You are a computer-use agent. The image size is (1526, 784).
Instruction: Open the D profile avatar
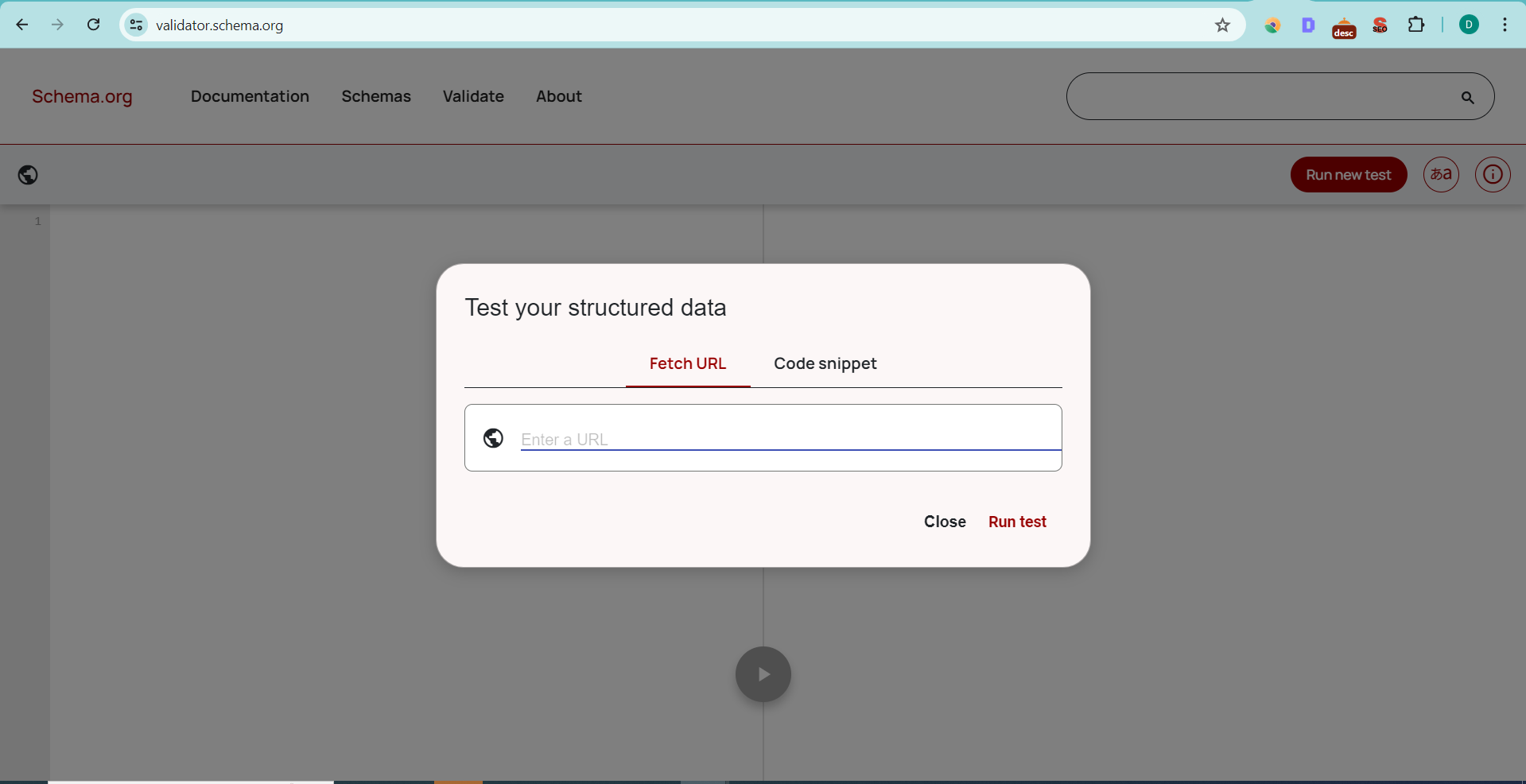[x=1469, y=25]
